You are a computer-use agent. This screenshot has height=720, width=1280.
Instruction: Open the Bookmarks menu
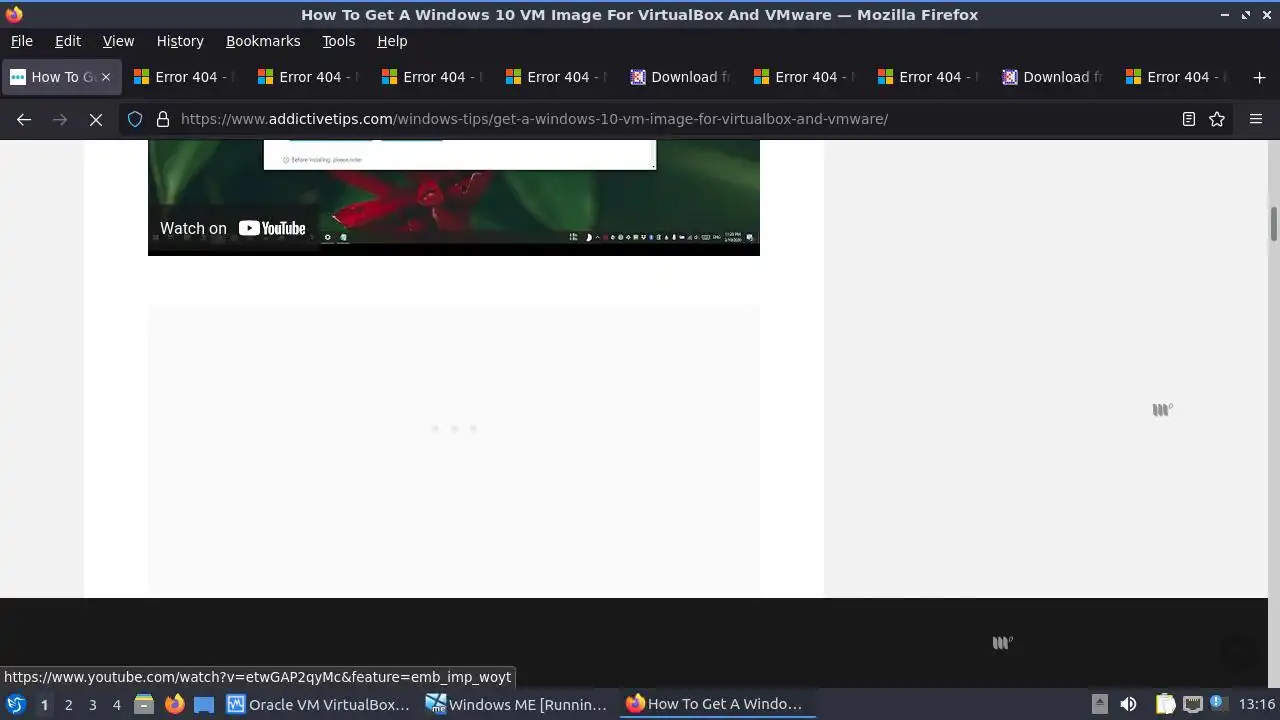click(263, 41)
